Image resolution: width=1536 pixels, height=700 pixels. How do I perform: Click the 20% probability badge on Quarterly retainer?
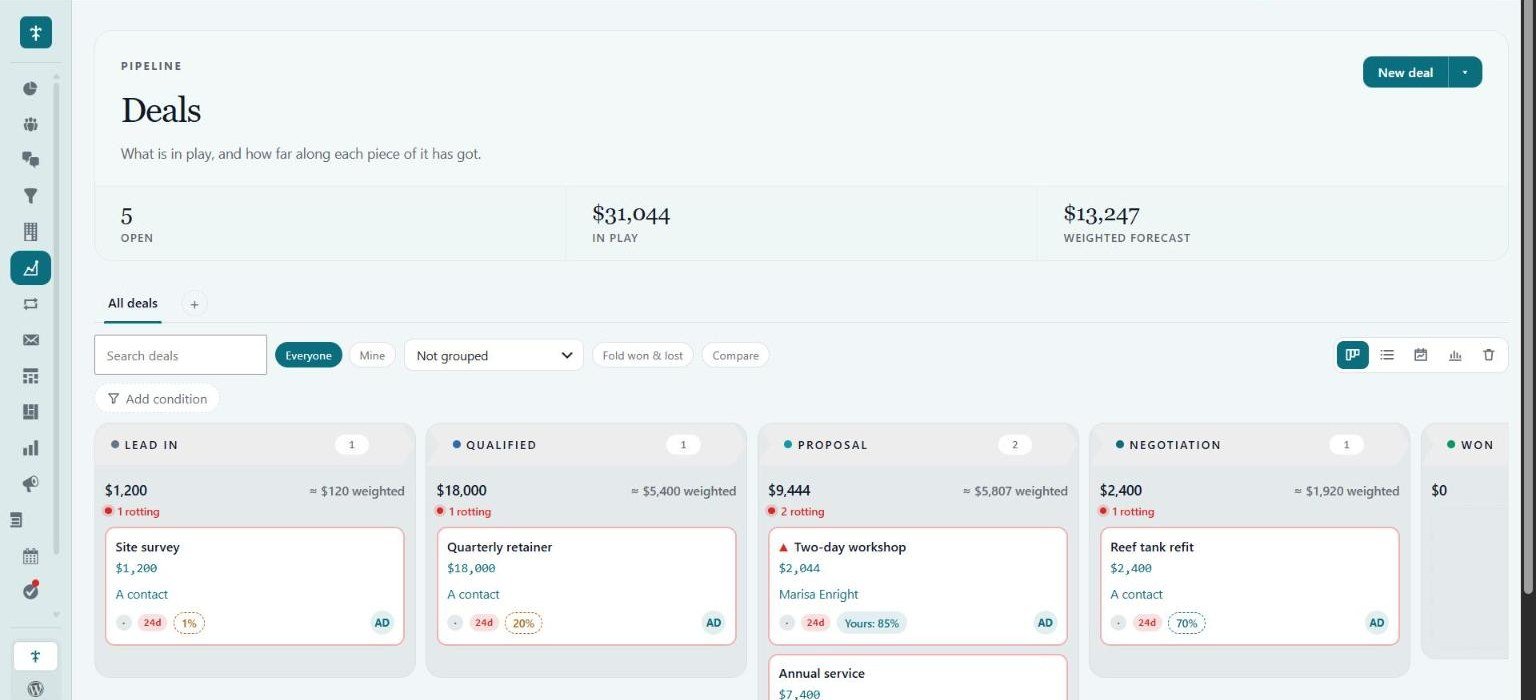[x=523, y=623]
